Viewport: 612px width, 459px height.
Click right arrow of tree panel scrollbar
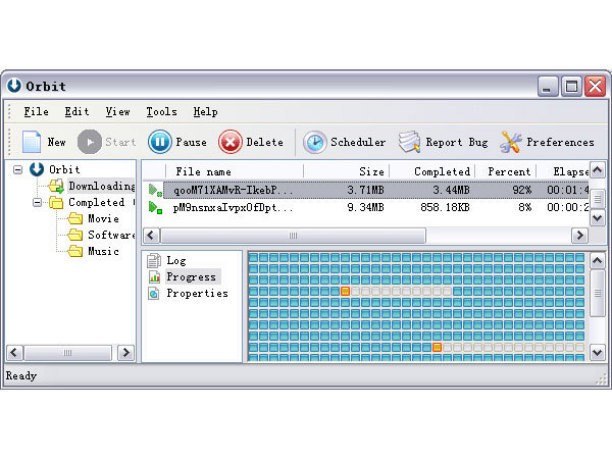(x=126, y=352)
